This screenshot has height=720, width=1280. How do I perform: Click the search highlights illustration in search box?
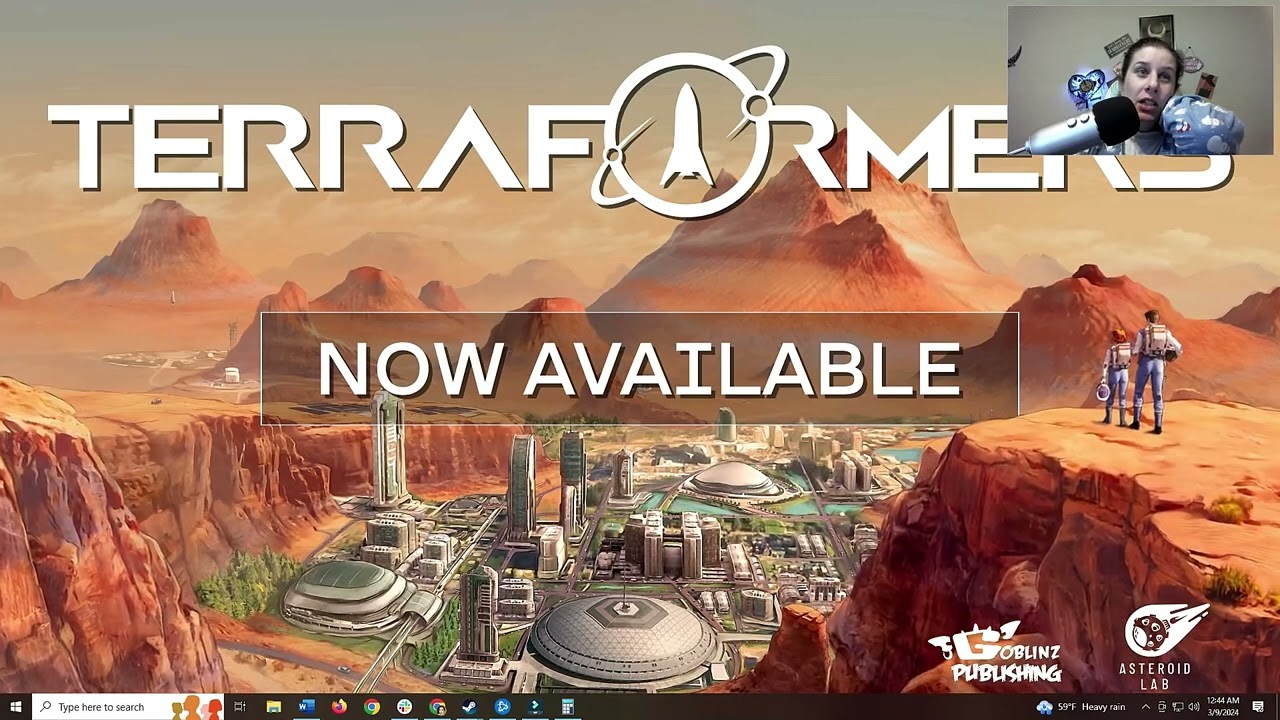(196, 707)
